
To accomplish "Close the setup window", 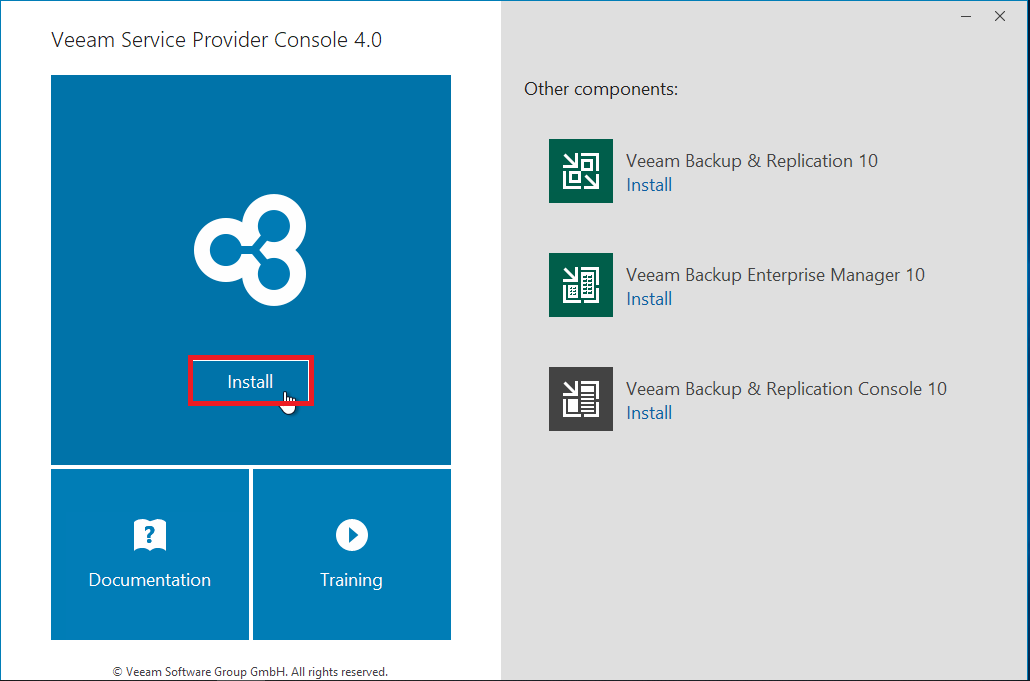I will point(1000,16).
